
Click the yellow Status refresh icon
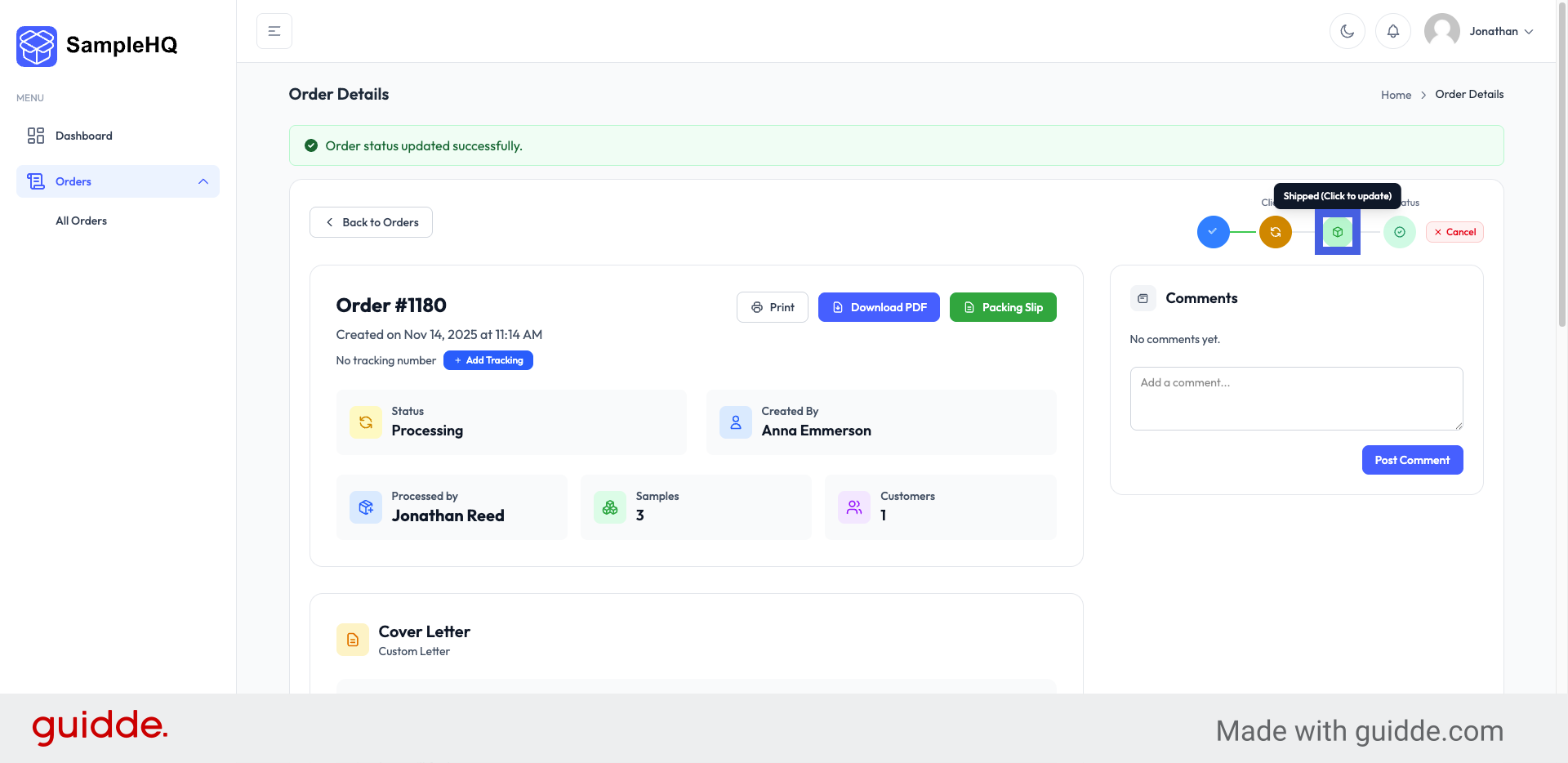click(x=366, y=422)
